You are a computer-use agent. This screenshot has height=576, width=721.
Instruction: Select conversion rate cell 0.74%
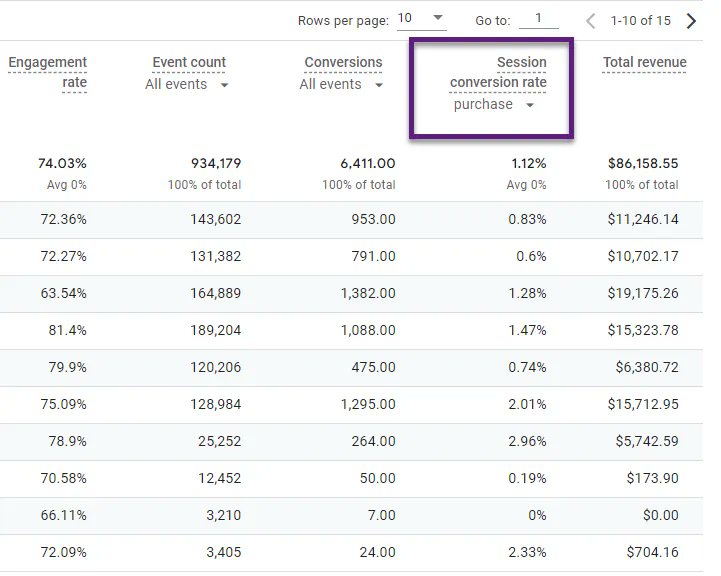tap(527, 367)
